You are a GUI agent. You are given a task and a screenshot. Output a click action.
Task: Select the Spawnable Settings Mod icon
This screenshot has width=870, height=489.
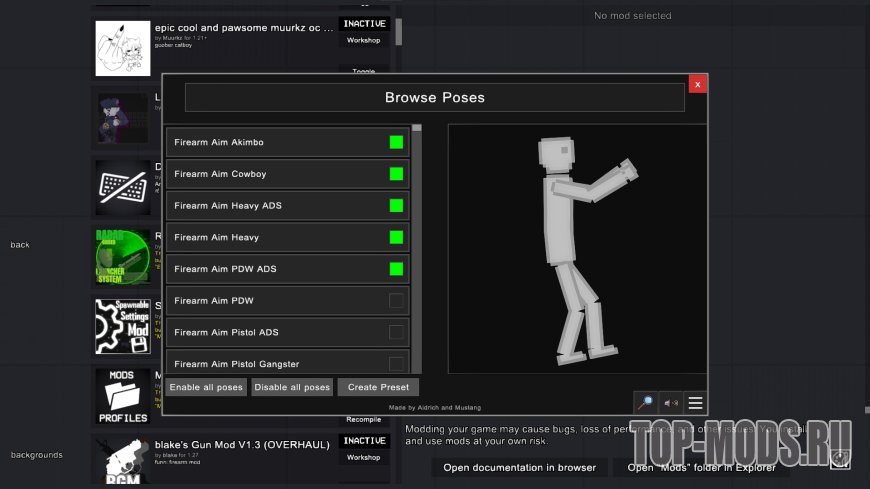click(122, 325)
